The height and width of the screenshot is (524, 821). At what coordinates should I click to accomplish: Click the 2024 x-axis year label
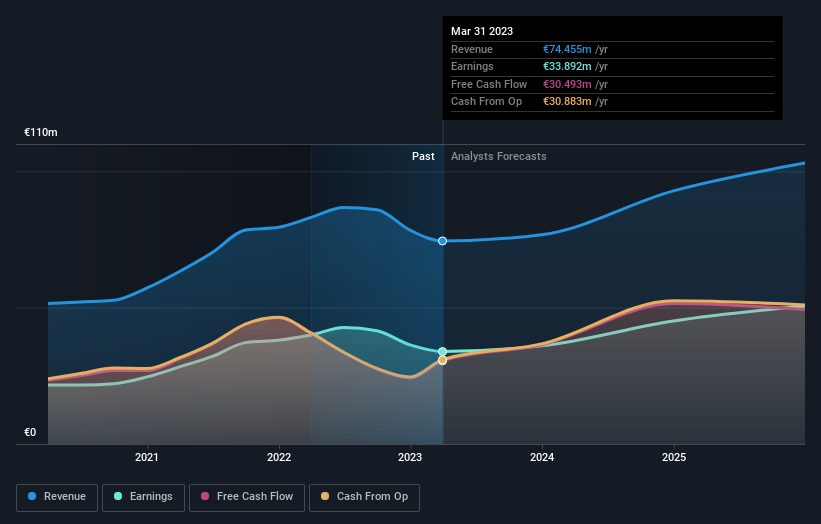coord(542,457)
